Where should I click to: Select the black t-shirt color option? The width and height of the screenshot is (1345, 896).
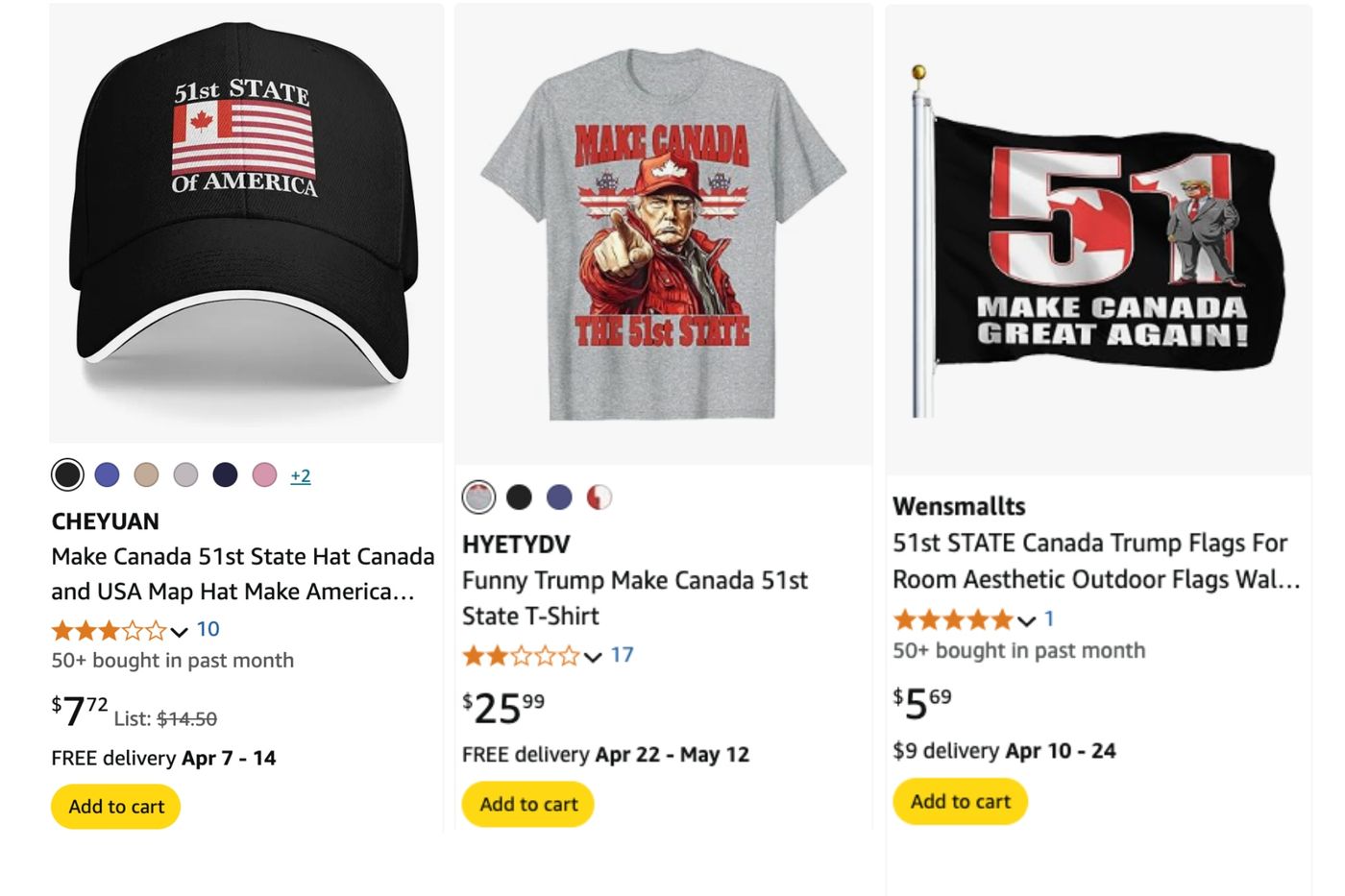(519, 496)
